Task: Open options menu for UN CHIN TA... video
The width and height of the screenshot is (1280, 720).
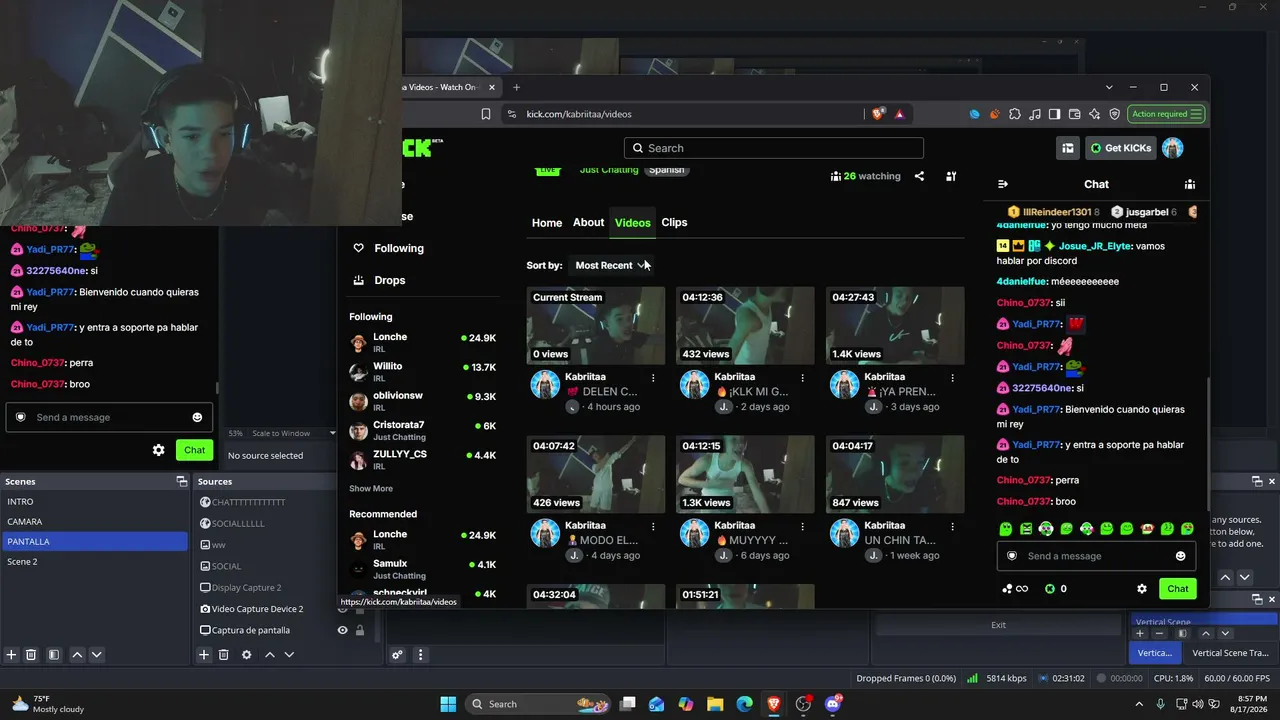Action: coord(952,526)
